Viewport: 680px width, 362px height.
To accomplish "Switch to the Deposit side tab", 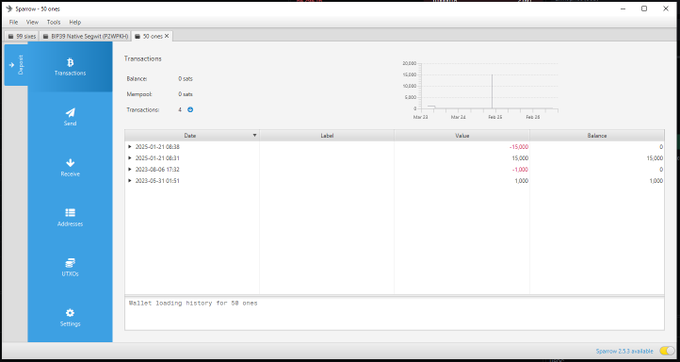I will (x=16, y=65).
